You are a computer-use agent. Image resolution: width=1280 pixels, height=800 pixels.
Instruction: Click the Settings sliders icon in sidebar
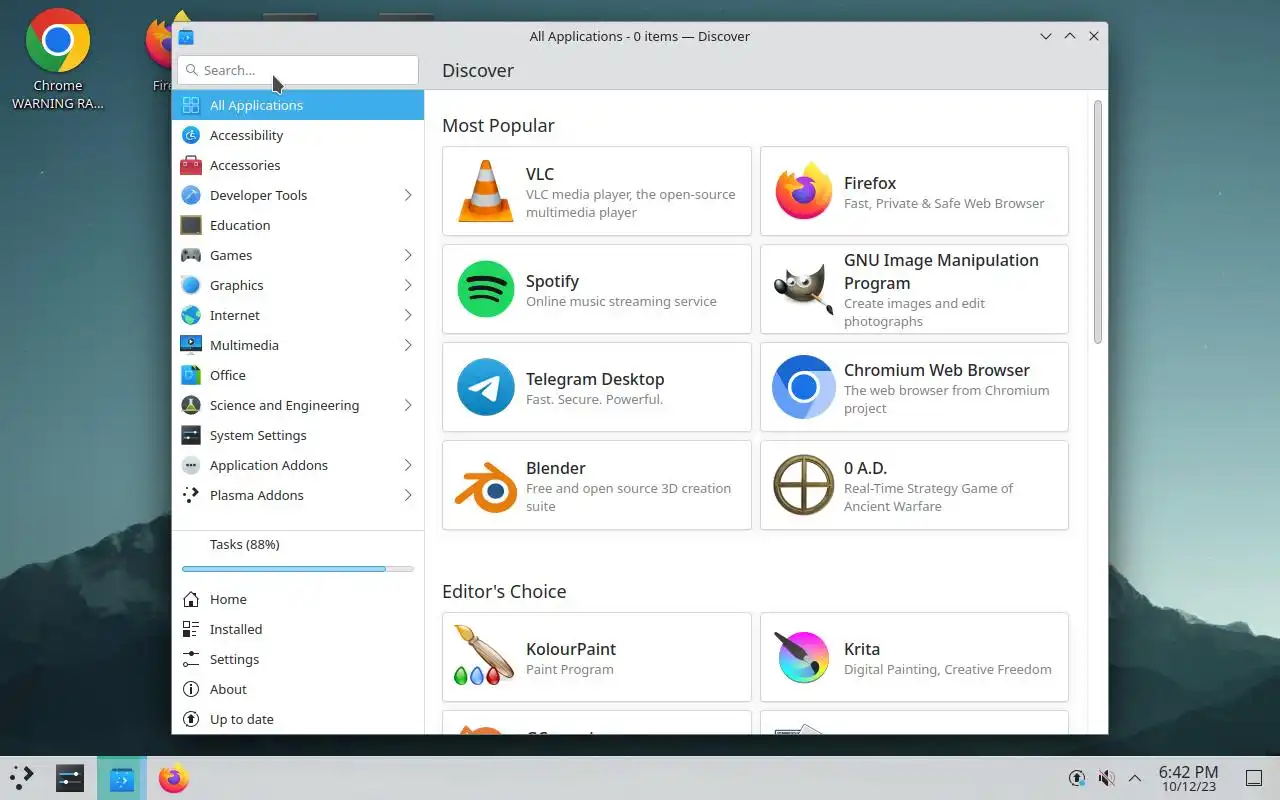point(191,659)
